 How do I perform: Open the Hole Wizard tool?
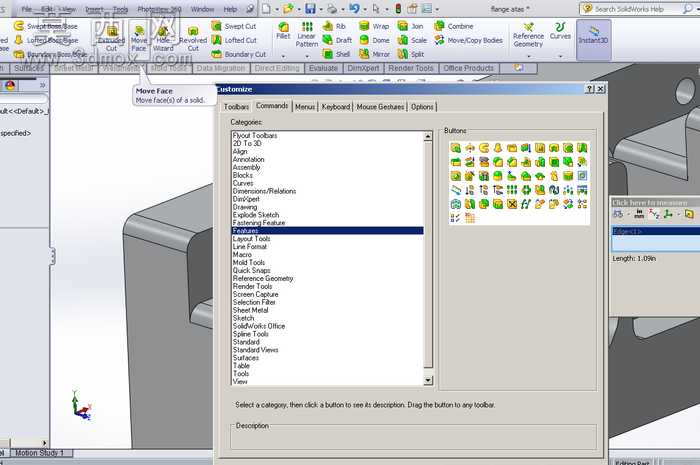tap(163, 38)
